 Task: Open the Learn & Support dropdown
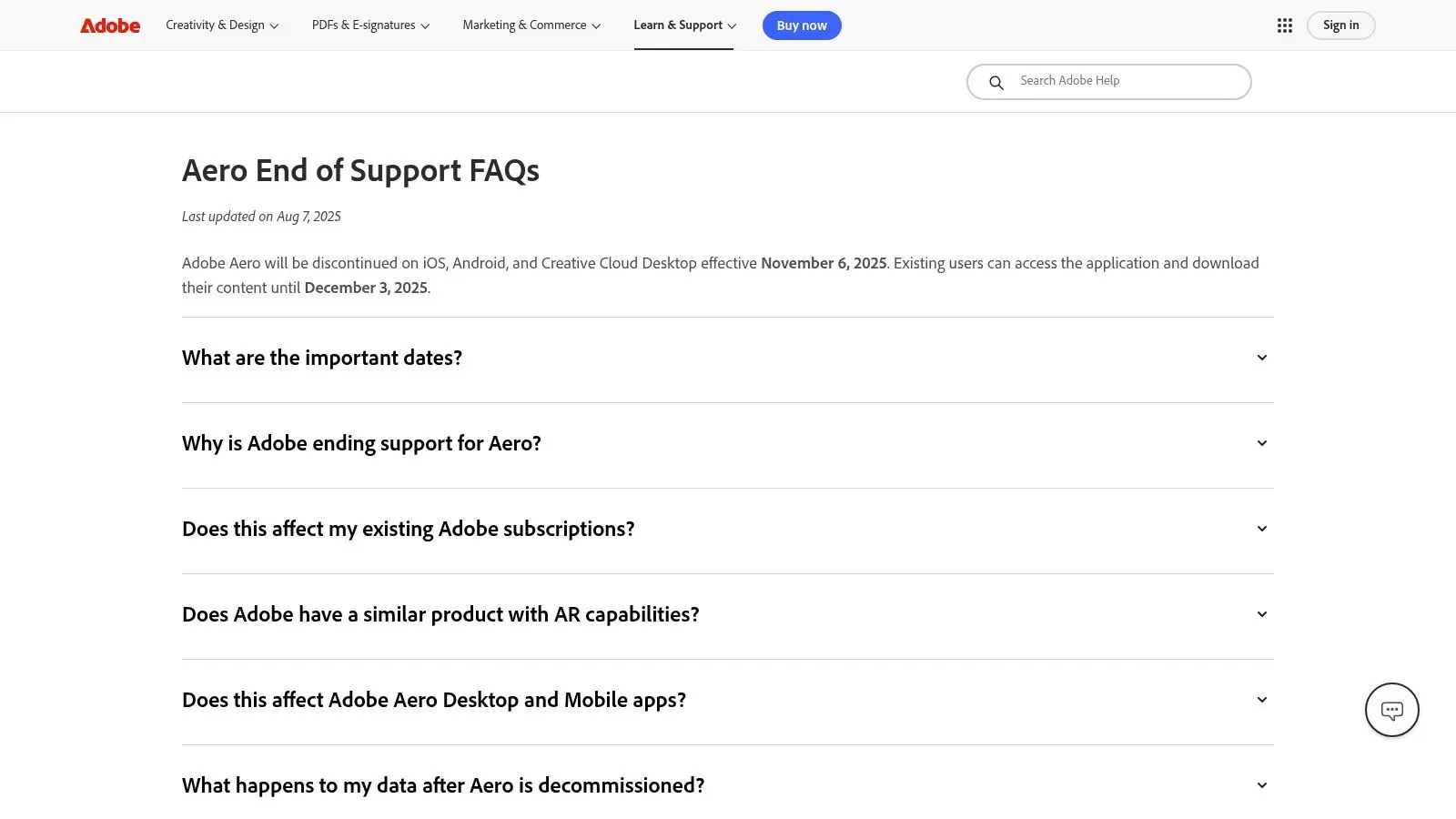(x=684, y=25)
